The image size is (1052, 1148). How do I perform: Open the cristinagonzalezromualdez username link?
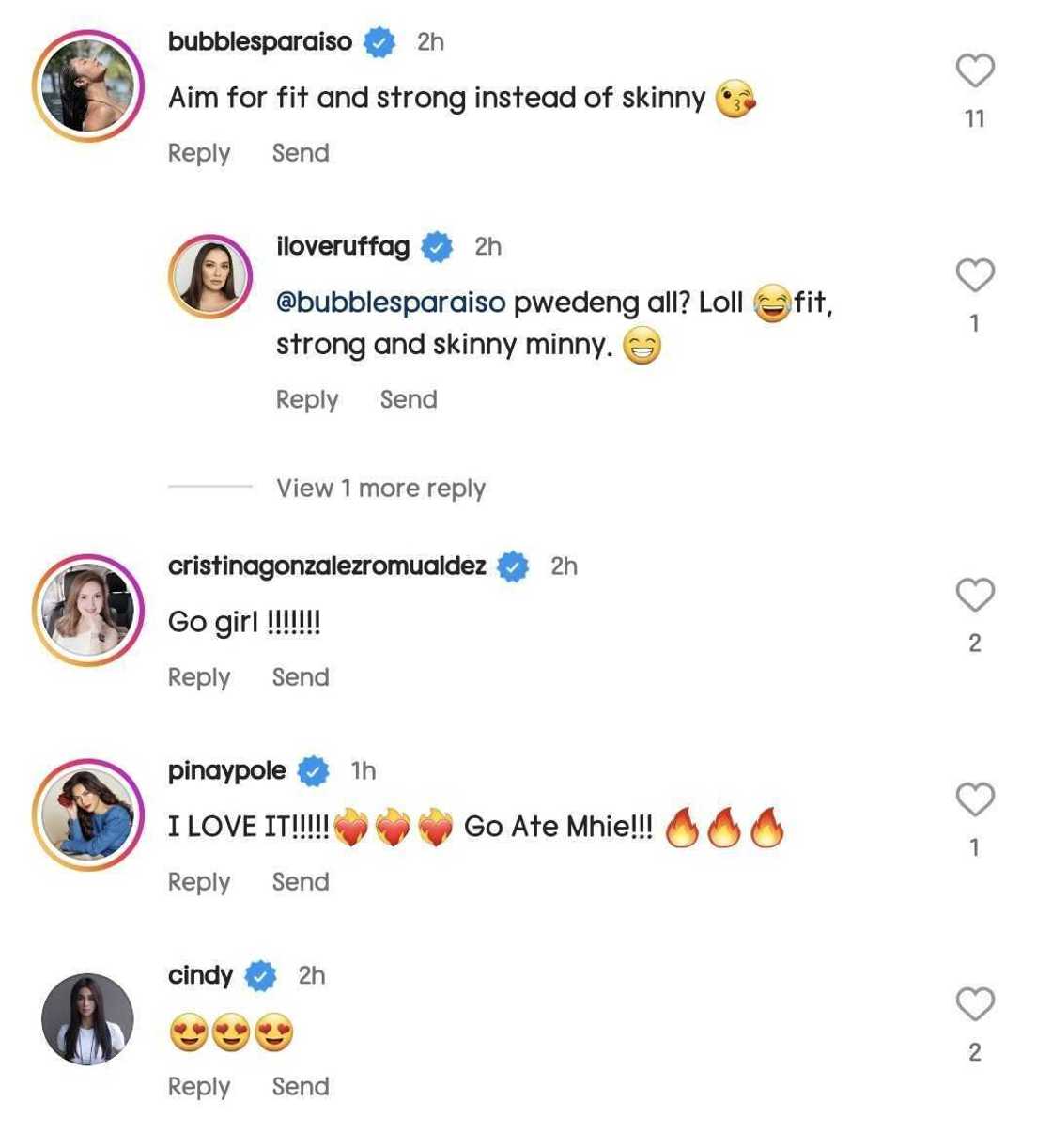327,566
